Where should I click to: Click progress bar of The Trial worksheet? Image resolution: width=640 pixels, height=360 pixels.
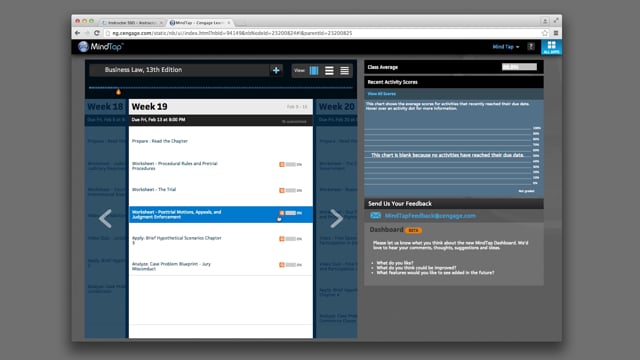[291, 190]
